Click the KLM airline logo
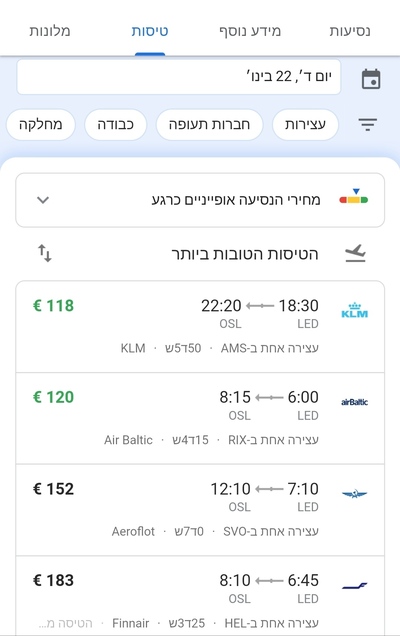Screen dimensions: 400x636 point(355,311)
